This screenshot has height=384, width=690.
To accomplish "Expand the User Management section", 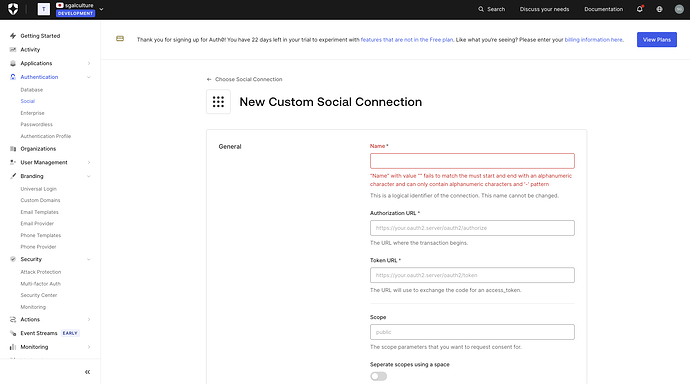I will pyautogui.click(x=89, y=162).
